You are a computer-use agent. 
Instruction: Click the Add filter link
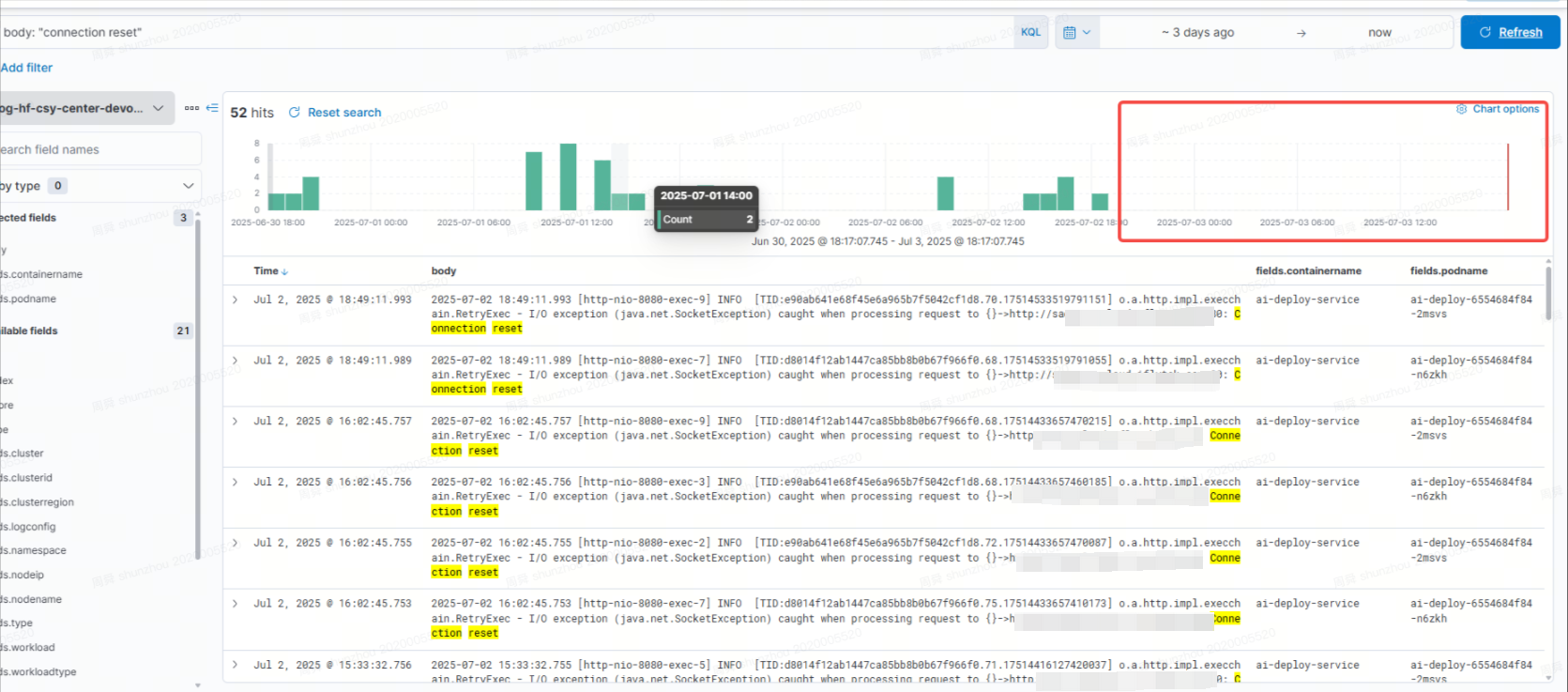[26, 68]
